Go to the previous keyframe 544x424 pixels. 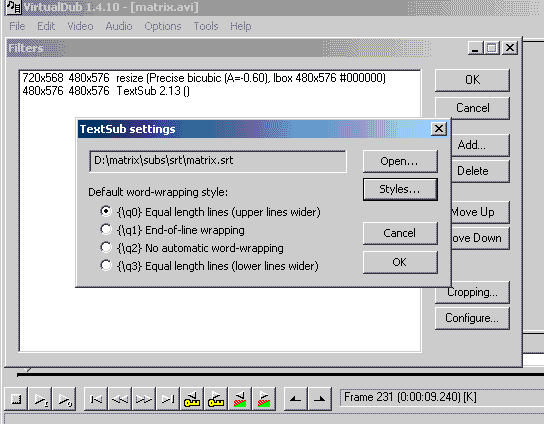[192, 399]
